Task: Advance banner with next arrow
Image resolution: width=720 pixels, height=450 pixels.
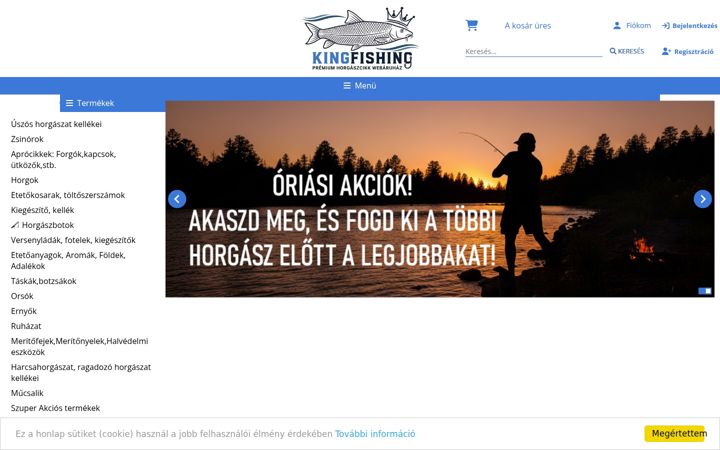Action: point(703,199)
